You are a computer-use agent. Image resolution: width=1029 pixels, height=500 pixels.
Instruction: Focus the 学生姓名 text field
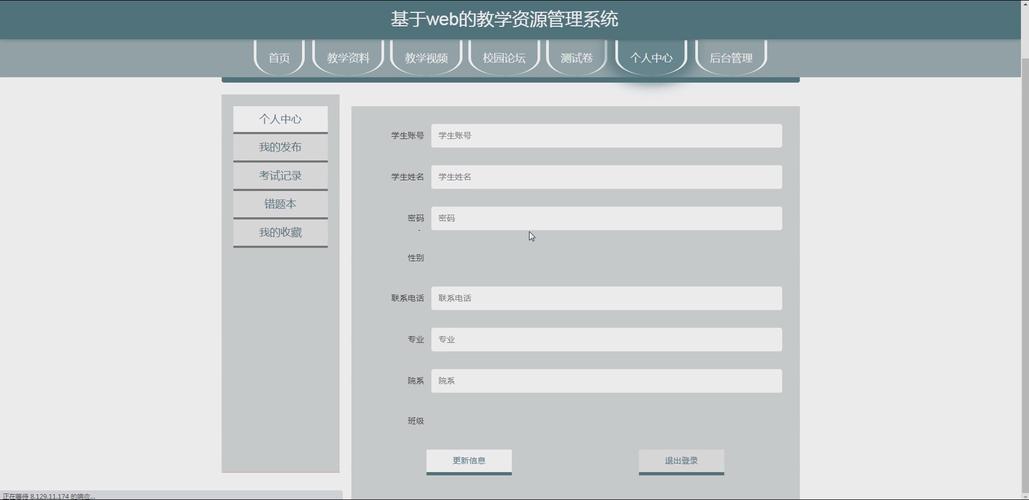(x=606, y=177)
